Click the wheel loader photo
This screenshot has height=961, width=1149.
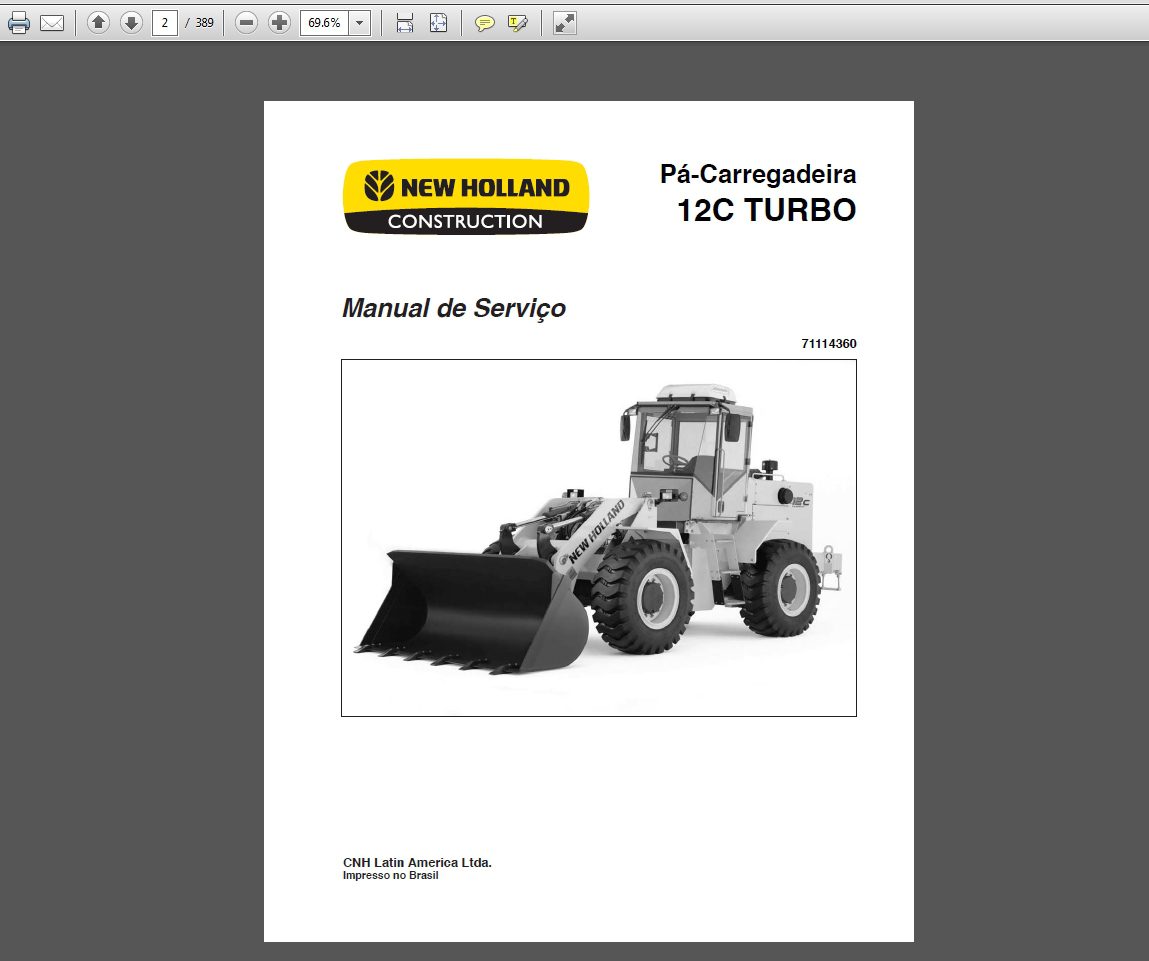coord(599,538)
